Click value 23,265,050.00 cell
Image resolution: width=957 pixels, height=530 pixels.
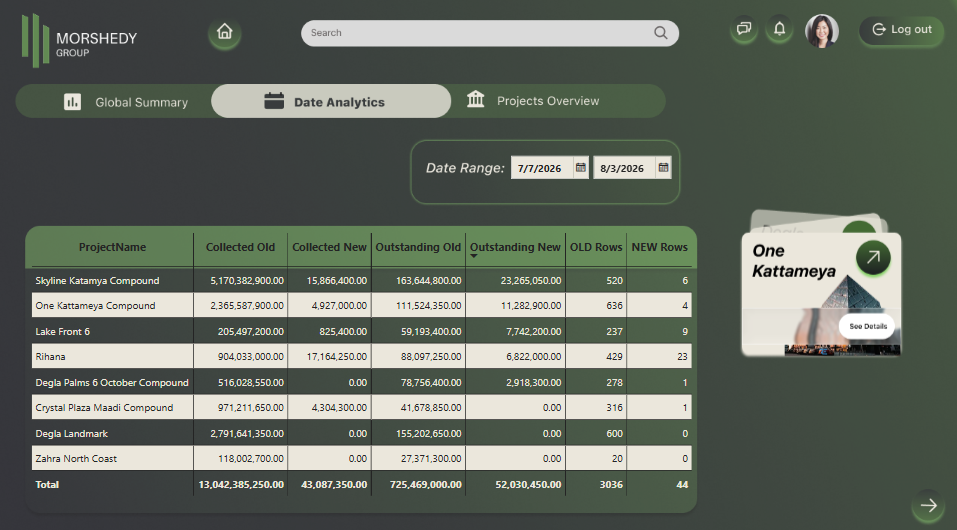530,281
